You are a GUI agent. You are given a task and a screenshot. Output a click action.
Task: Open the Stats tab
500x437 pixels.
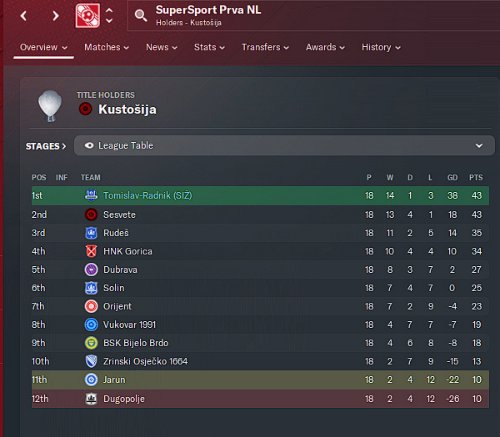[x=209, y=47]
